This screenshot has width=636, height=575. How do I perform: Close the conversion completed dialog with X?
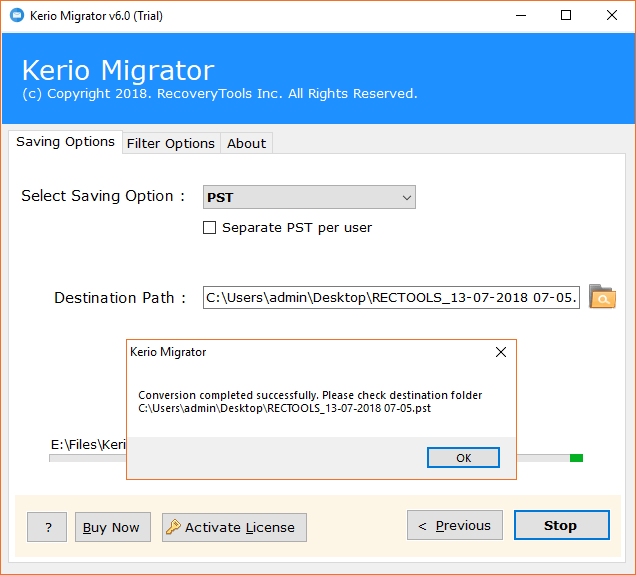[501, 352]
